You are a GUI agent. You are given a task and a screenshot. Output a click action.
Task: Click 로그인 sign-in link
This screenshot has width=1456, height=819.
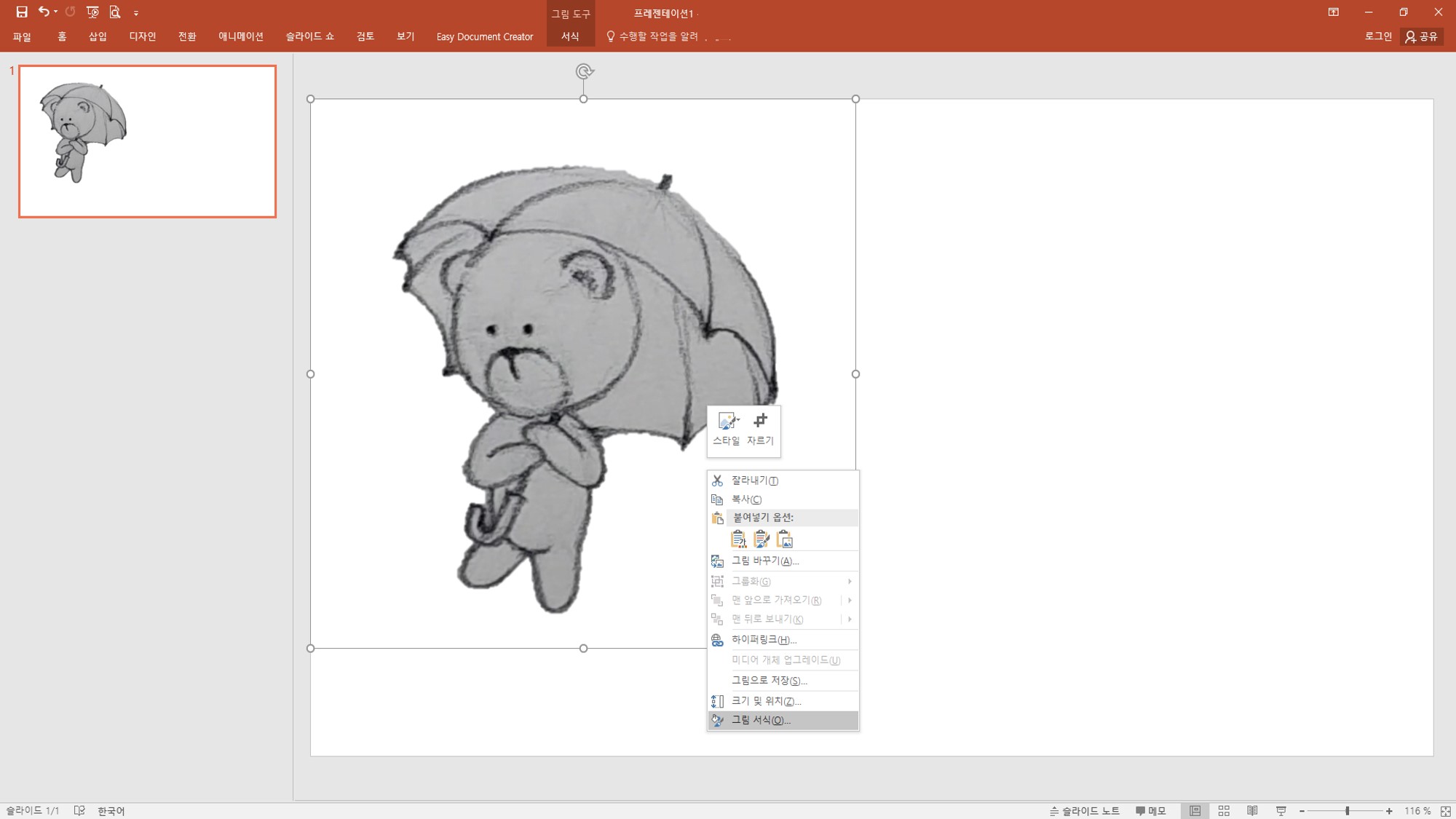(x=1378, y=36)
